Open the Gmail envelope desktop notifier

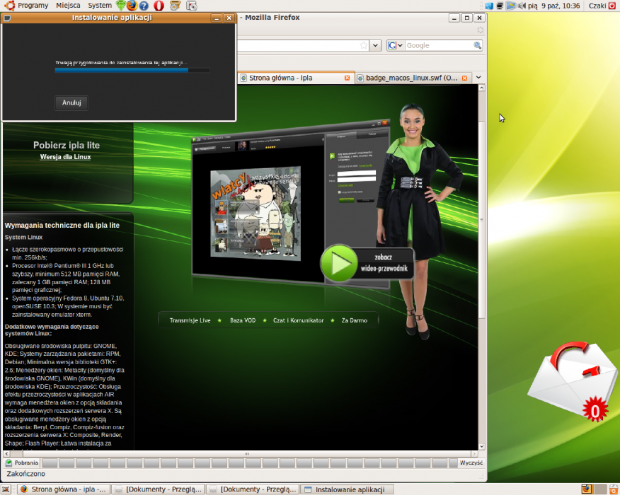tap(572, 380)
